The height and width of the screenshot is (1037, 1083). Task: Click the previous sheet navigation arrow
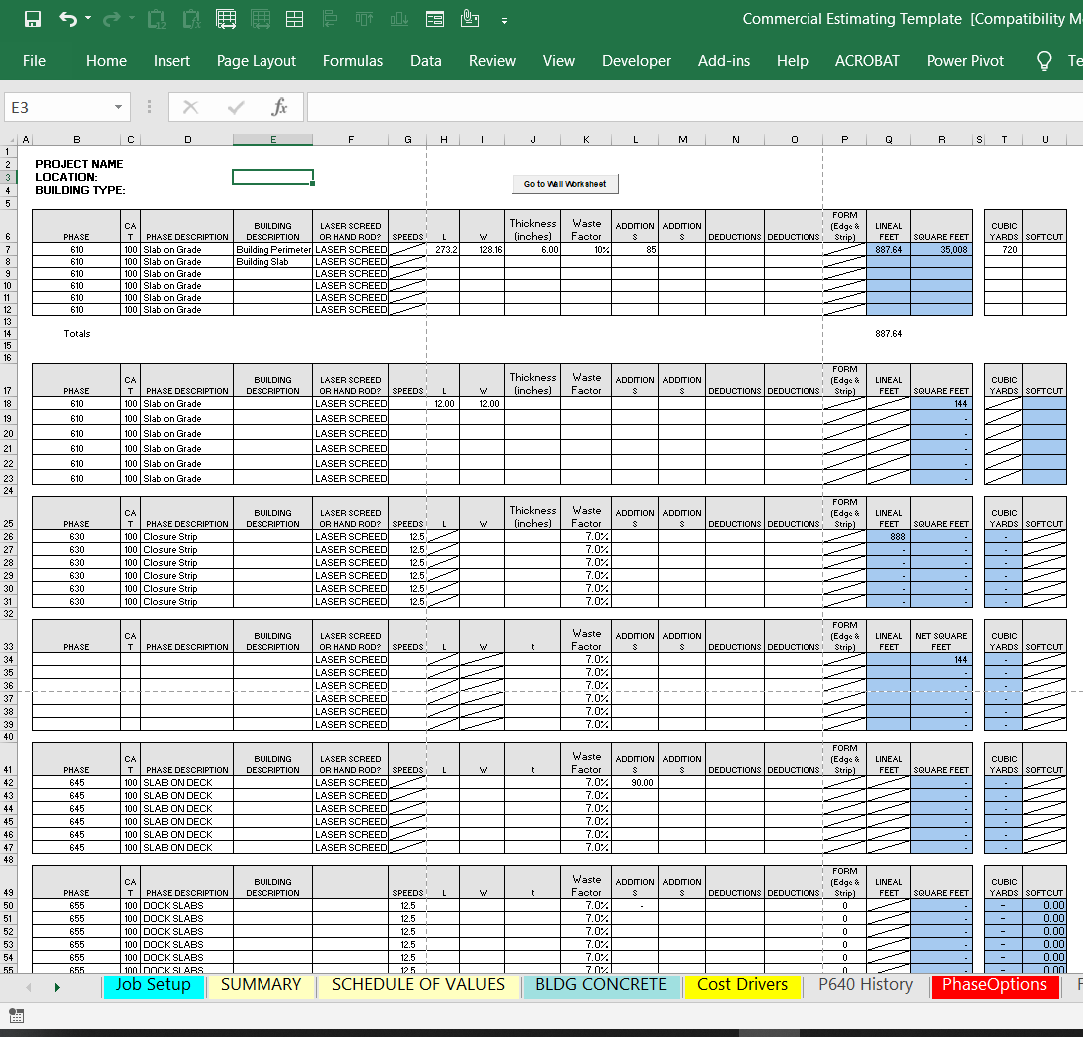[x=29, y=987]
